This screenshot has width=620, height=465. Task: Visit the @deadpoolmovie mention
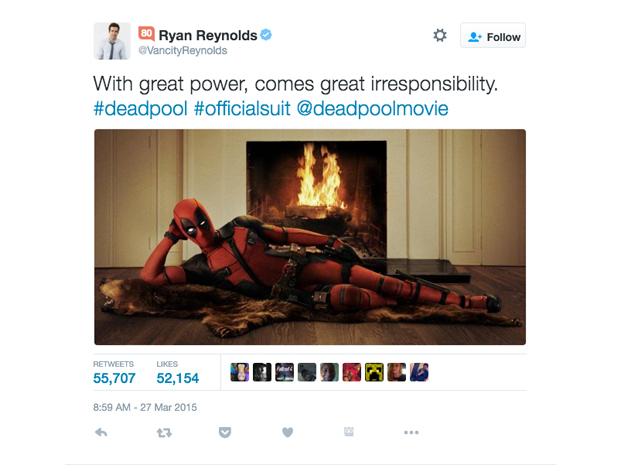(372, 108)
